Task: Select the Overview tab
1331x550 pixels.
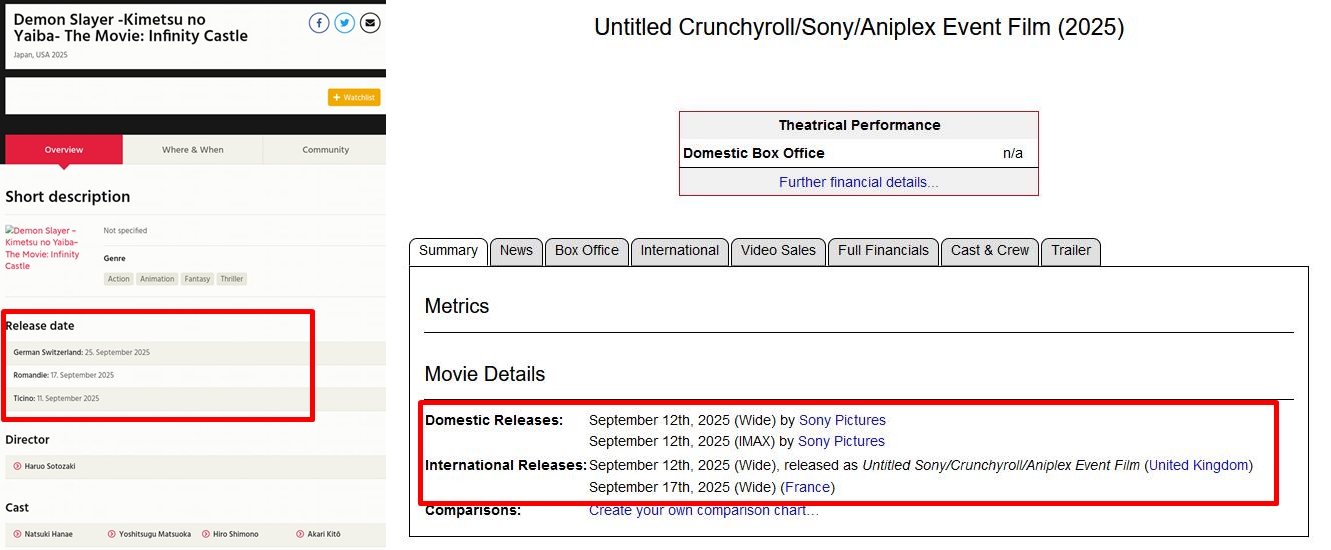Action: coord(64,150)
